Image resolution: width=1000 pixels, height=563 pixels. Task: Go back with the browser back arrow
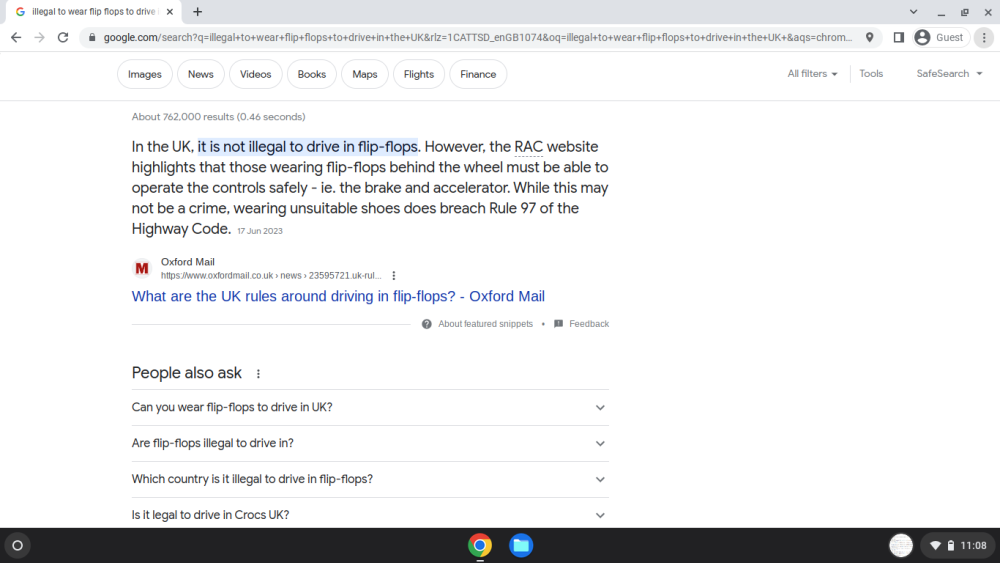coord(16,38)
